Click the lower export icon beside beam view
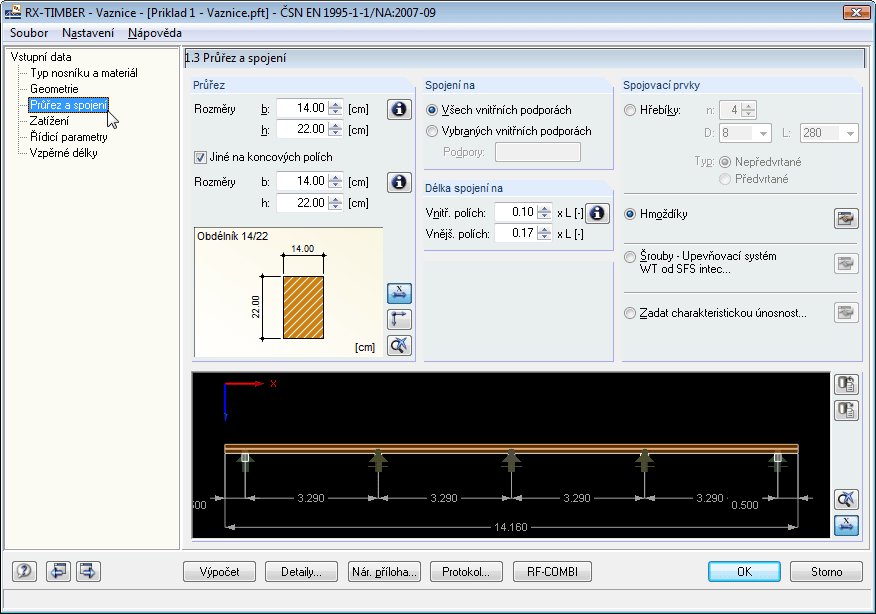Image resolution: width=876 pixels, height=614 pixels. [x=846, y=411]
